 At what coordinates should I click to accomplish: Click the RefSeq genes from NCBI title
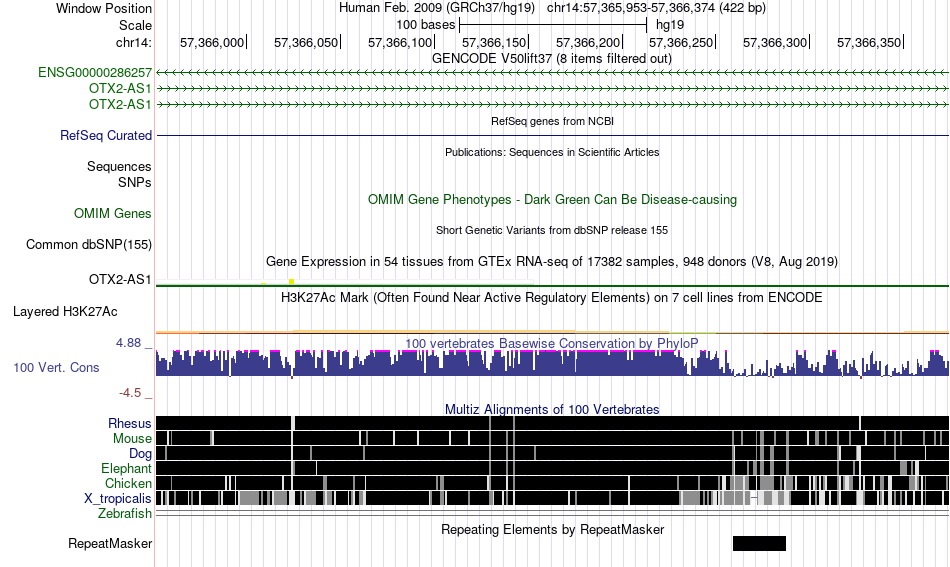tap(553, 121)
